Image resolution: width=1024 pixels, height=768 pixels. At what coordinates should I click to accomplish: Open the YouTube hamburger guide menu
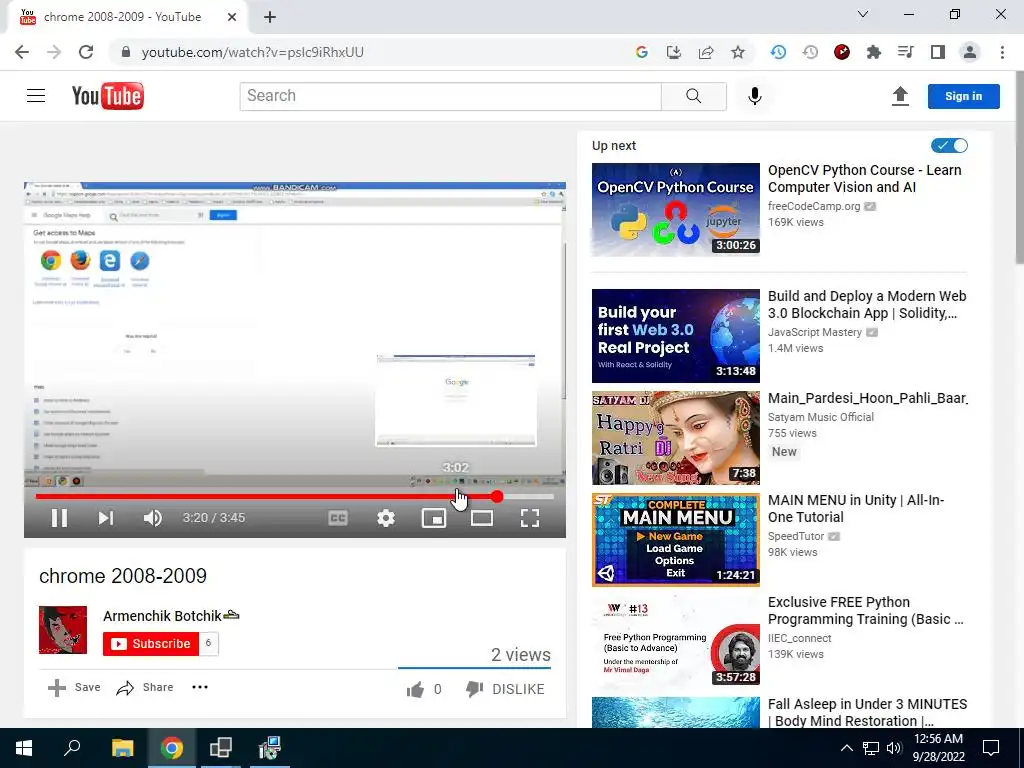36,96
